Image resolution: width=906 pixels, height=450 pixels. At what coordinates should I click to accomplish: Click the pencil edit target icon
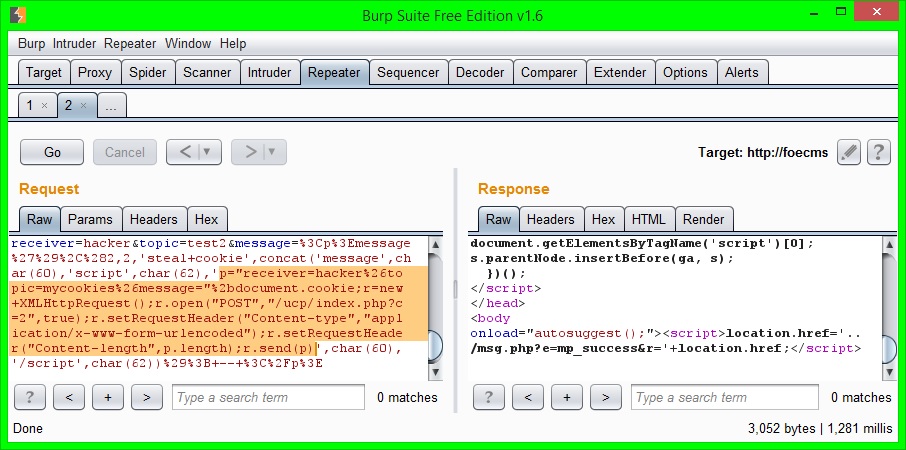[x=849, y=153]
